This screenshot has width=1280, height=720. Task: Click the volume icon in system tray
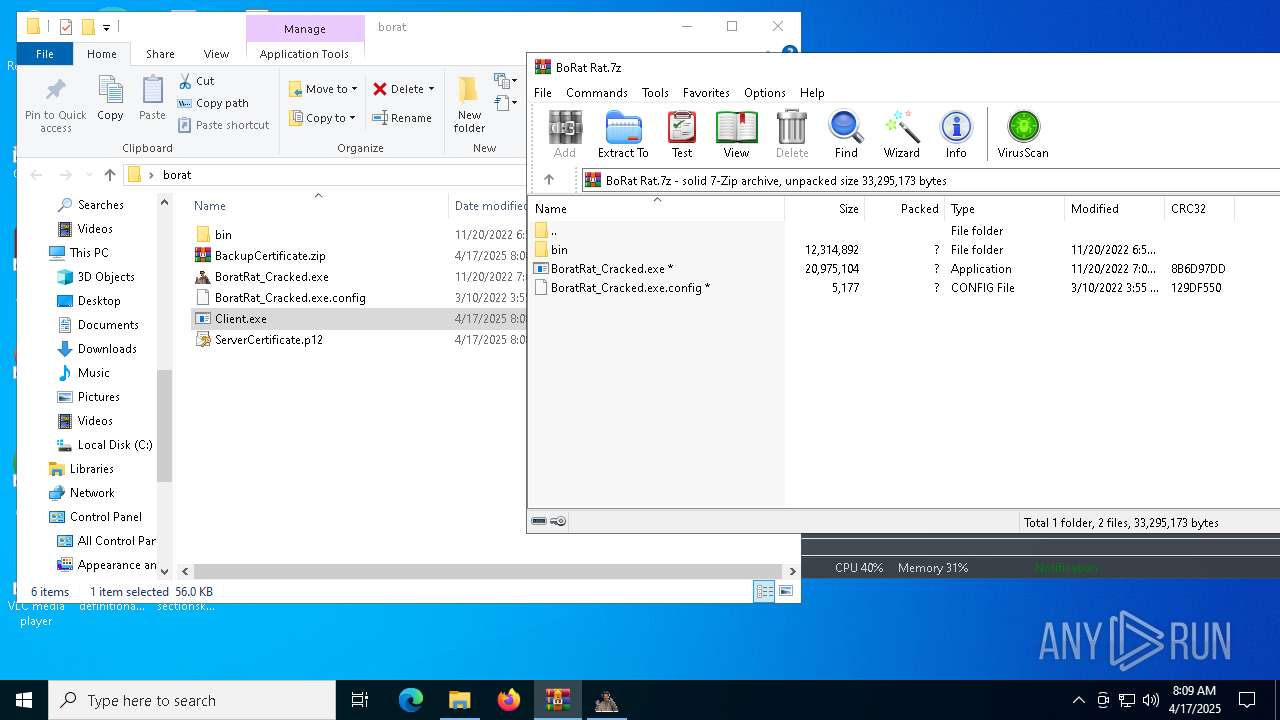click(1150, 700)
